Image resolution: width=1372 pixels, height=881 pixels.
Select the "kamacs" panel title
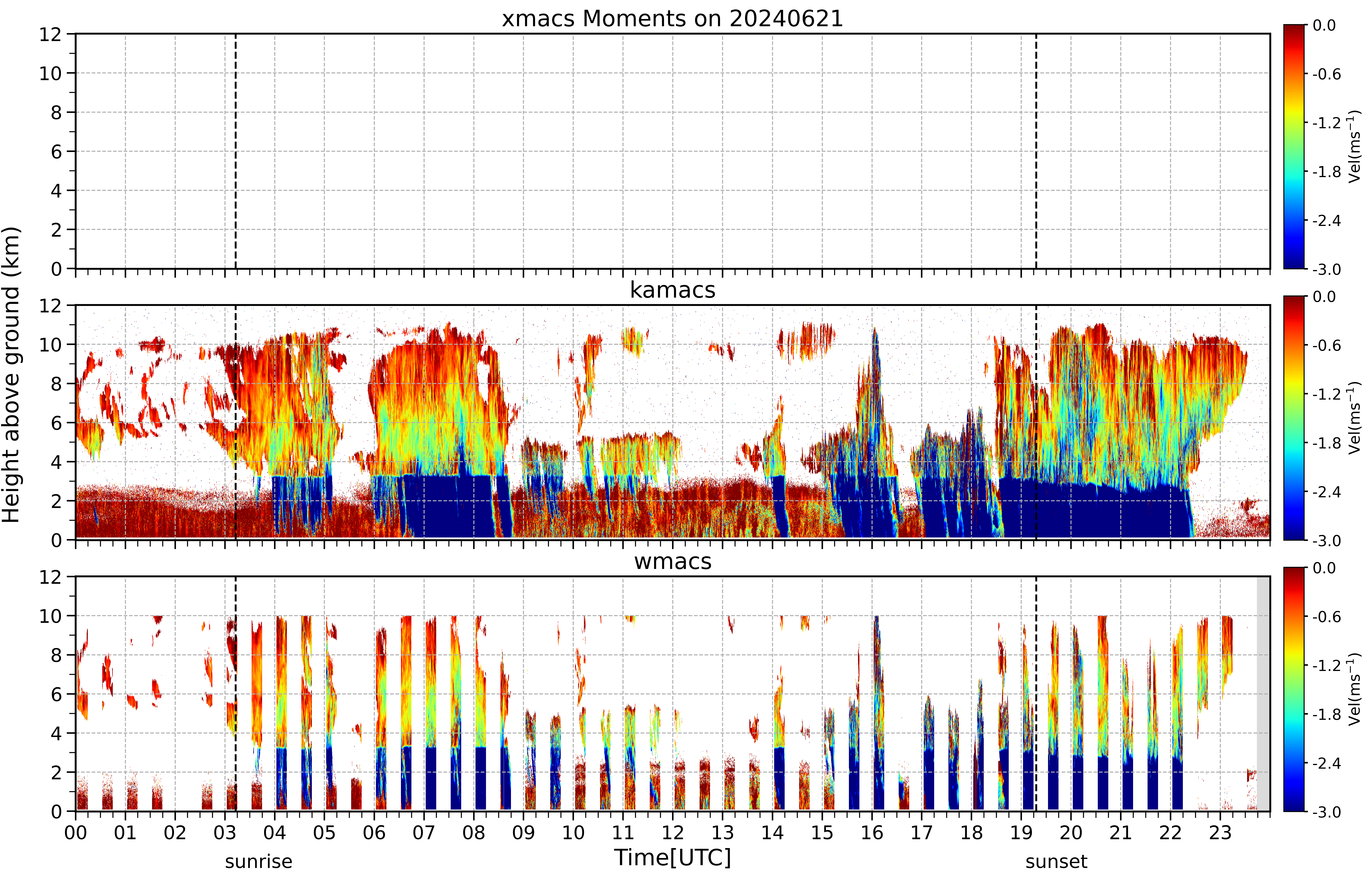[x=673, y=290]
